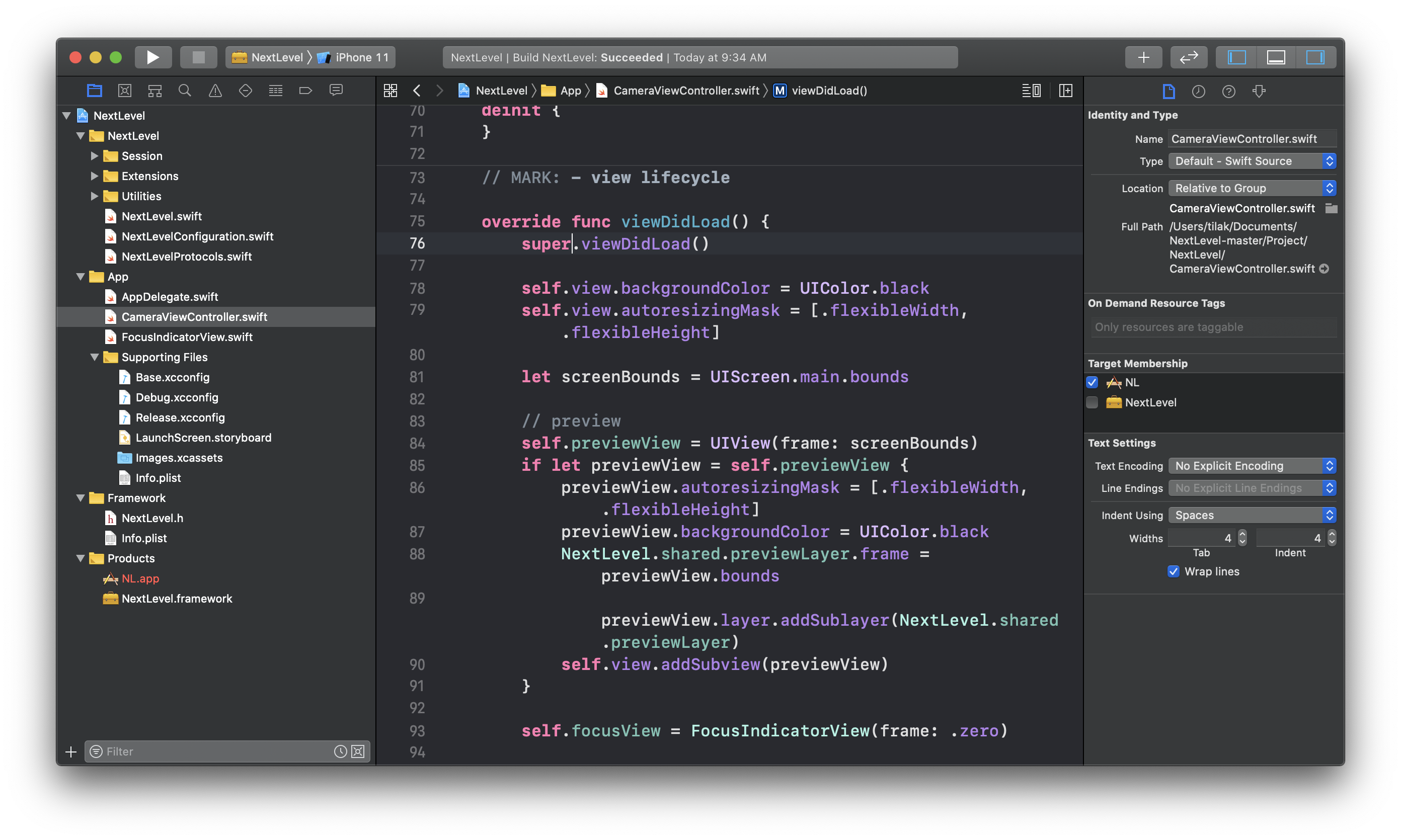
Task: Add a new editor with the plus icon
Action: pos(1143,57)
